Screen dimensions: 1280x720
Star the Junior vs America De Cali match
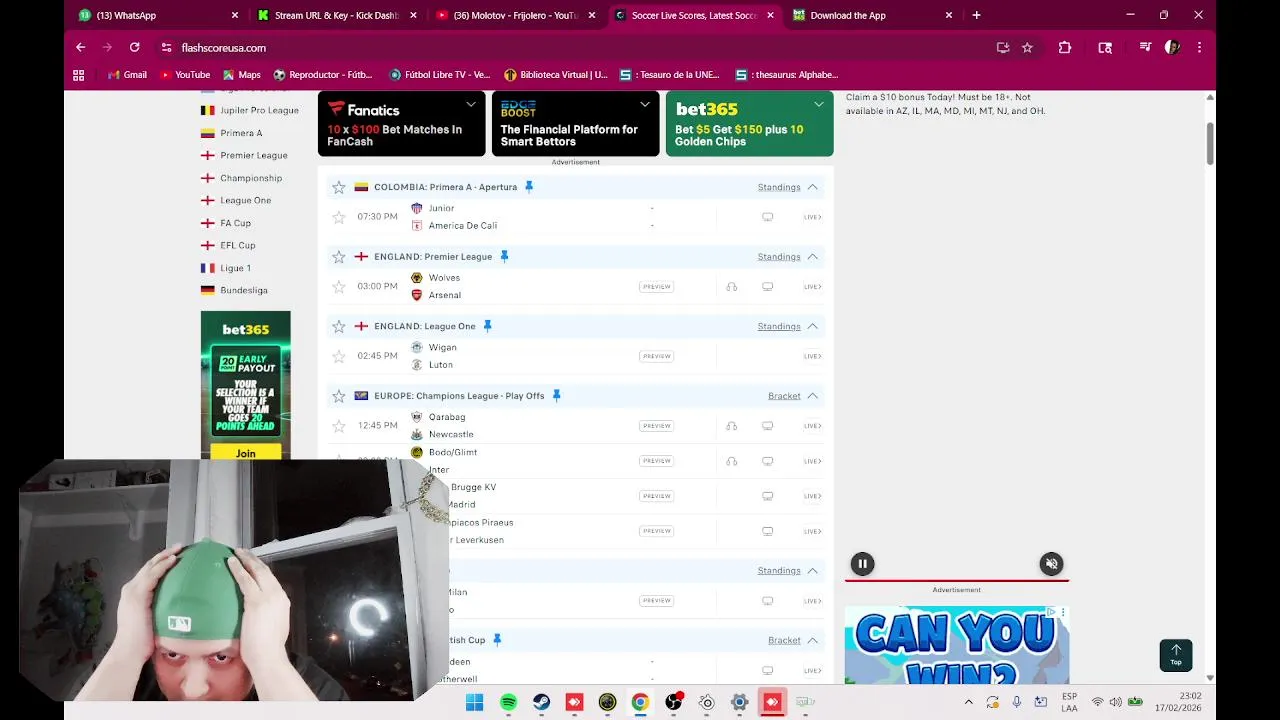coord(339,217)
